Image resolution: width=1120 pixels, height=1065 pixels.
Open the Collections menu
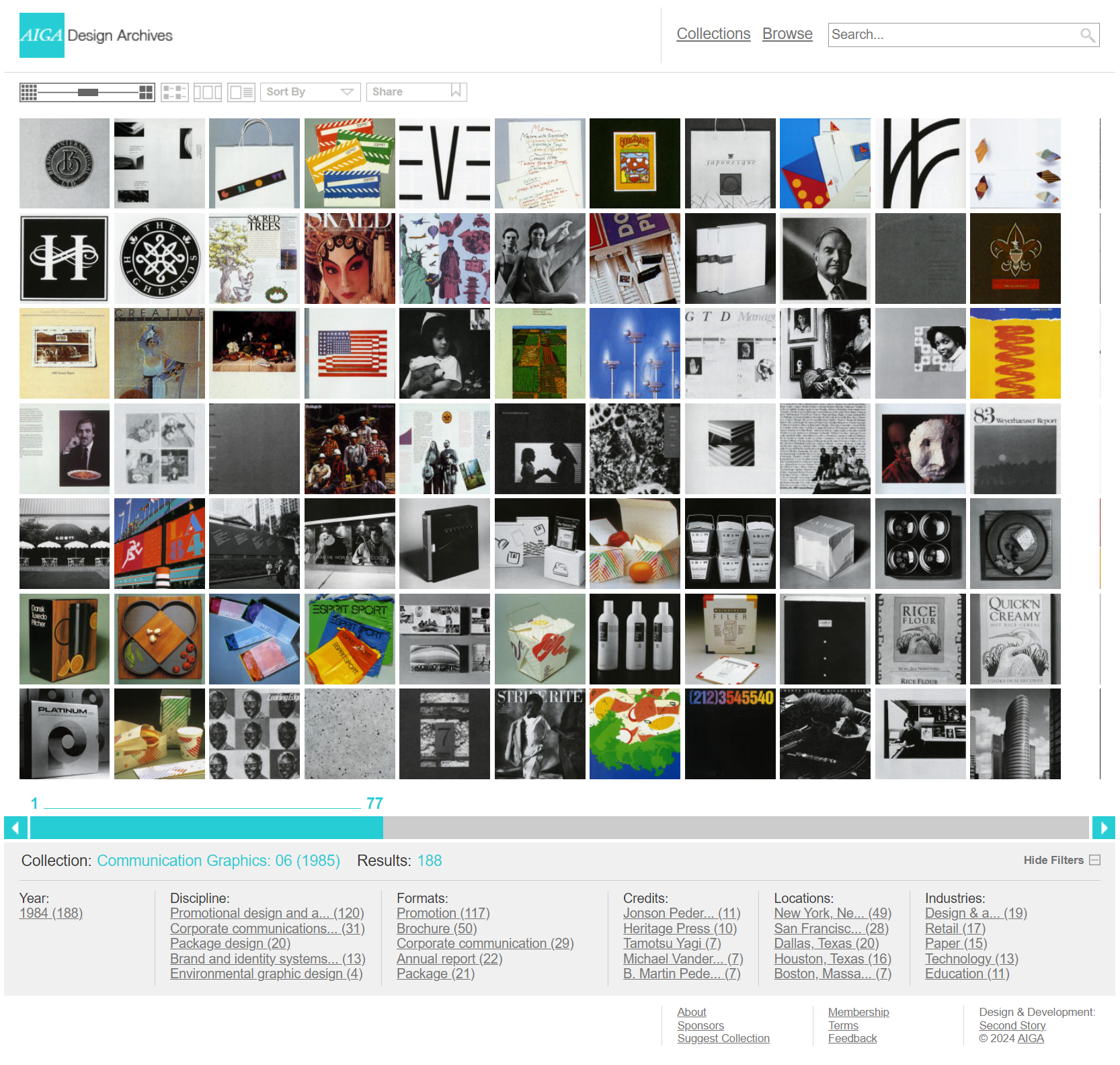(x=713, y=34)
